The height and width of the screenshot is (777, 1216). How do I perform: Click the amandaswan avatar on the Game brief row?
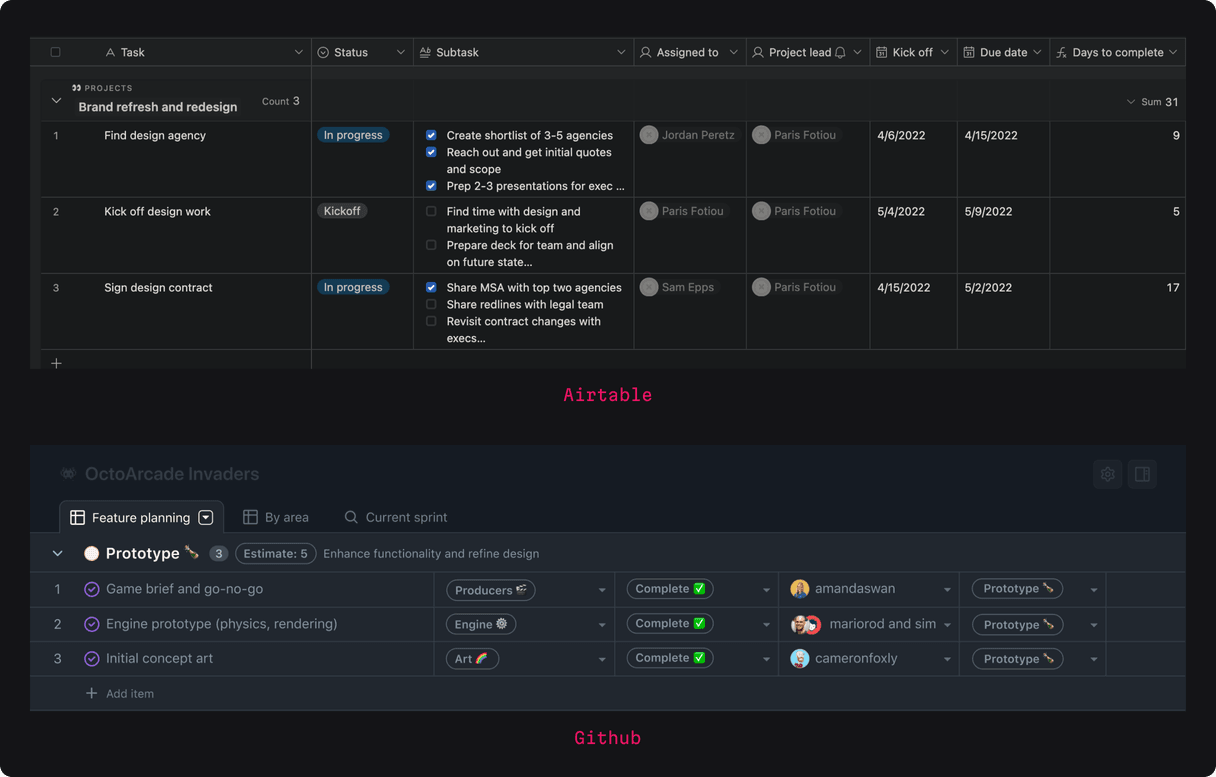(799, 589)
